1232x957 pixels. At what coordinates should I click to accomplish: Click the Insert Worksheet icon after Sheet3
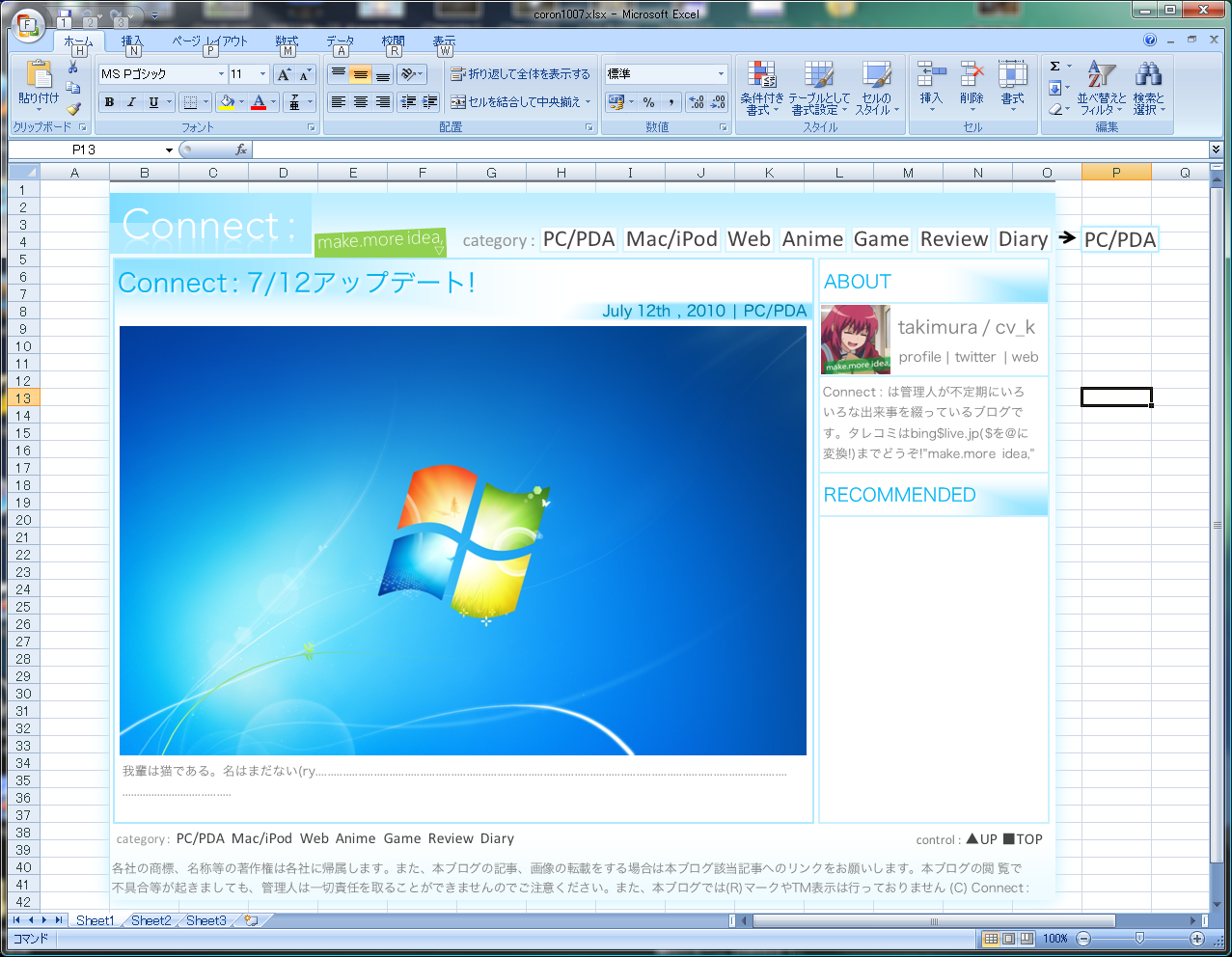click(x=251, y=920)
